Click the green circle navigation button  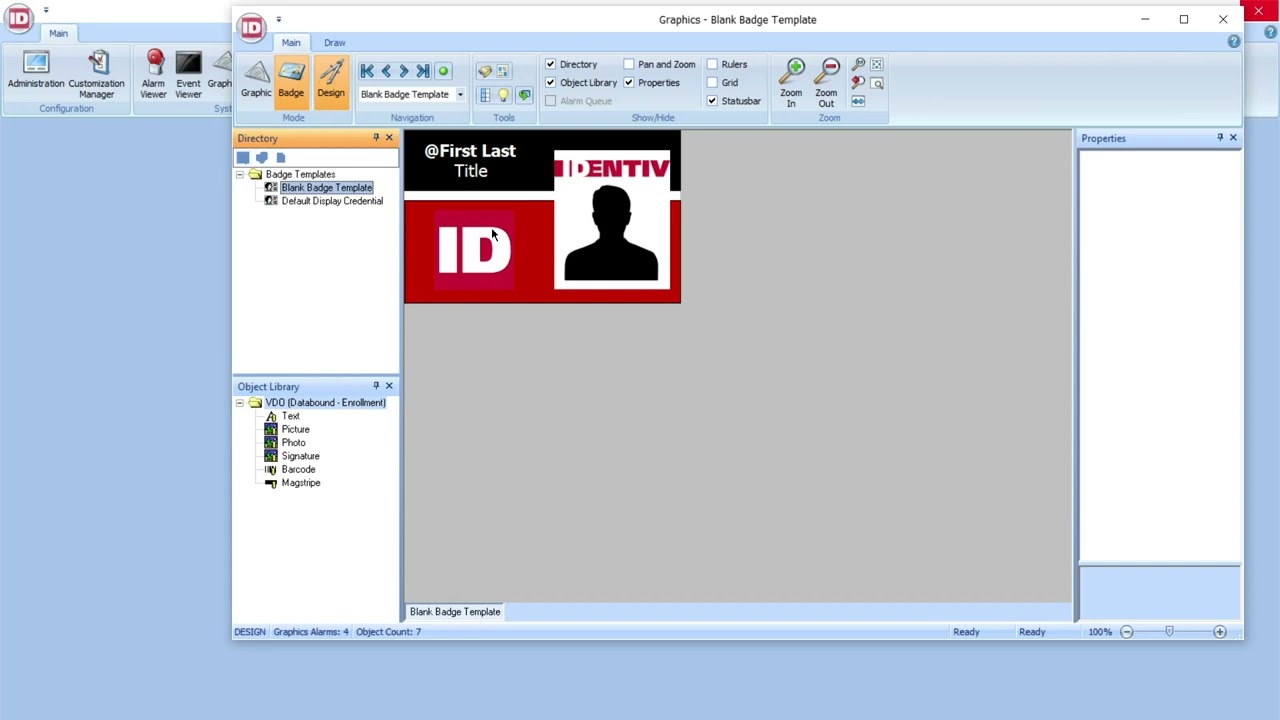tap(443, 71)
